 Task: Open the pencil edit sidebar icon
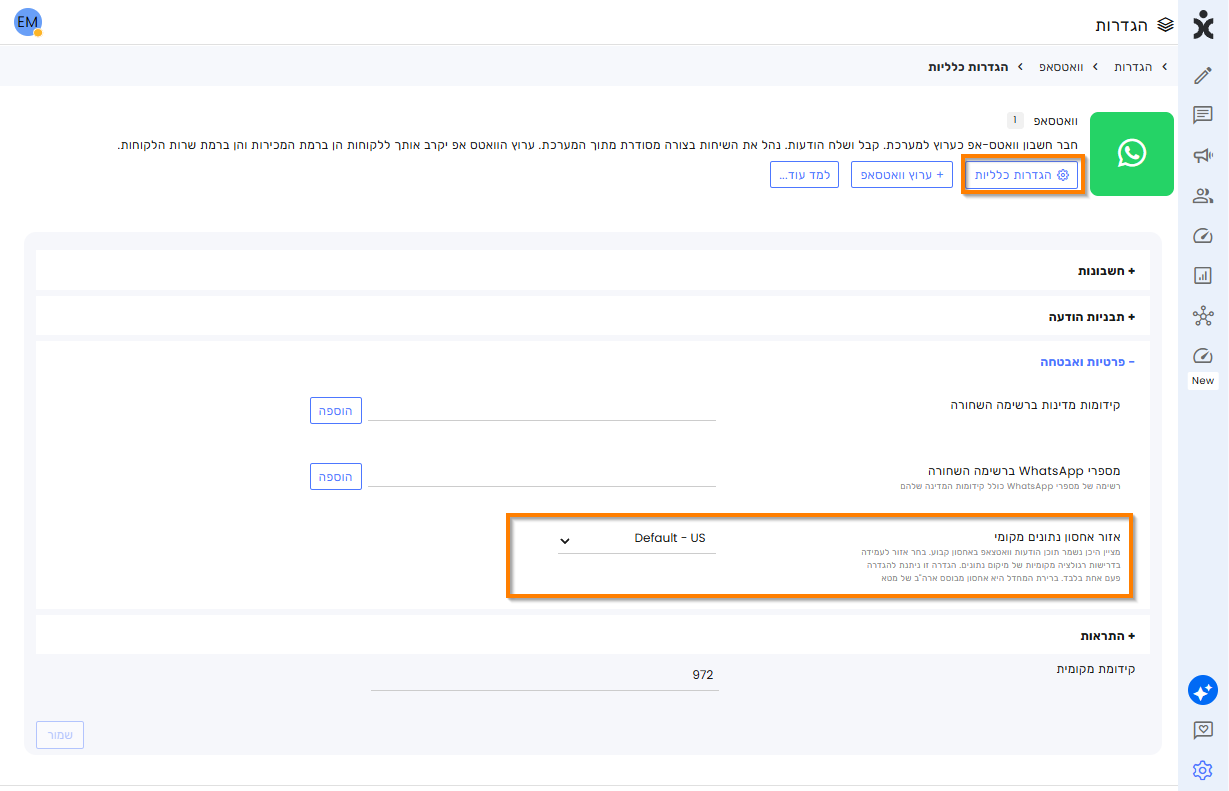pos(1203,75)
